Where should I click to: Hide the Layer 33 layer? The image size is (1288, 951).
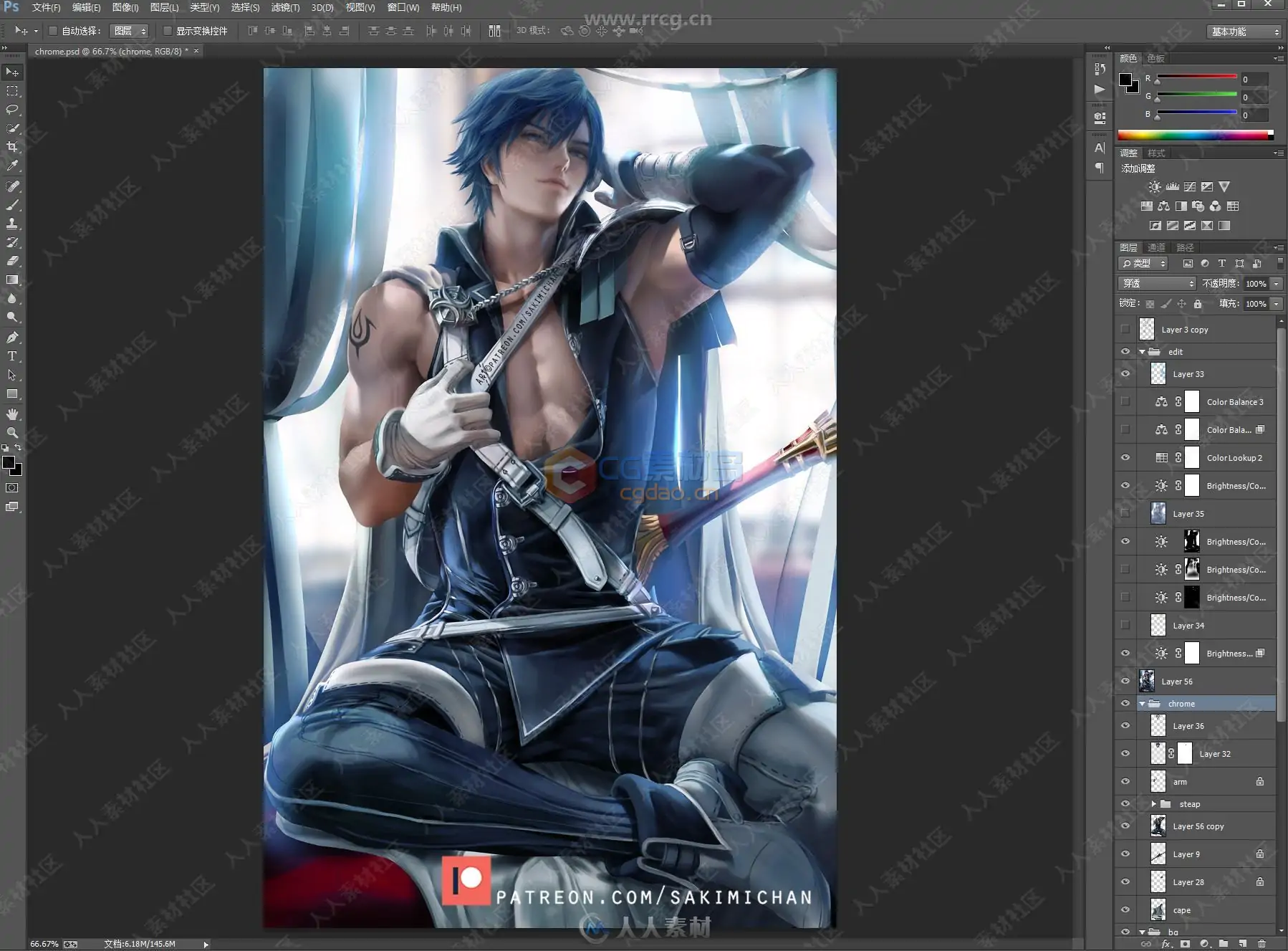(x=1125, y=374)
